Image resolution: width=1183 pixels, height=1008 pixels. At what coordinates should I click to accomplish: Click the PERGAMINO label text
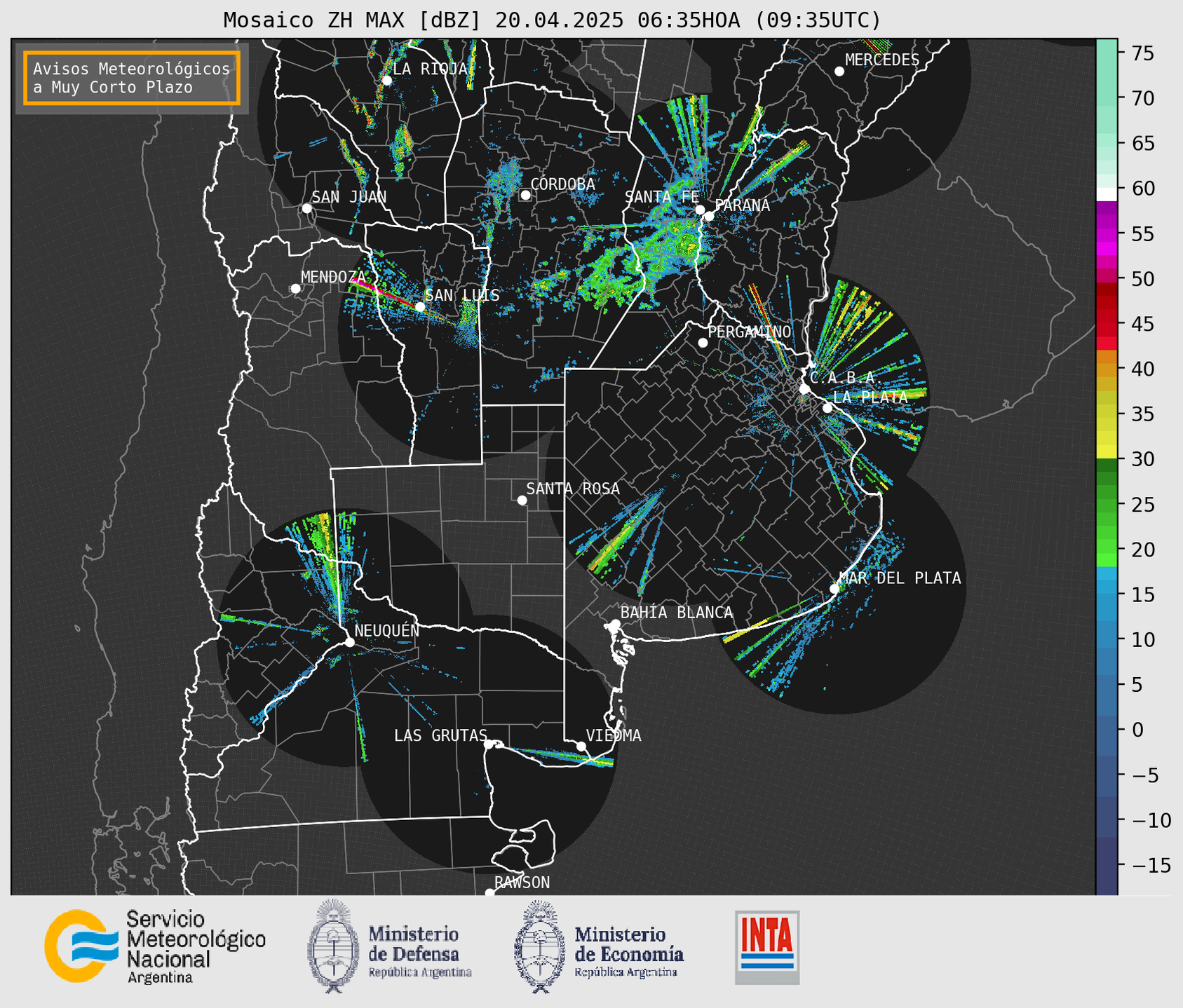click(x=750, y=332)
